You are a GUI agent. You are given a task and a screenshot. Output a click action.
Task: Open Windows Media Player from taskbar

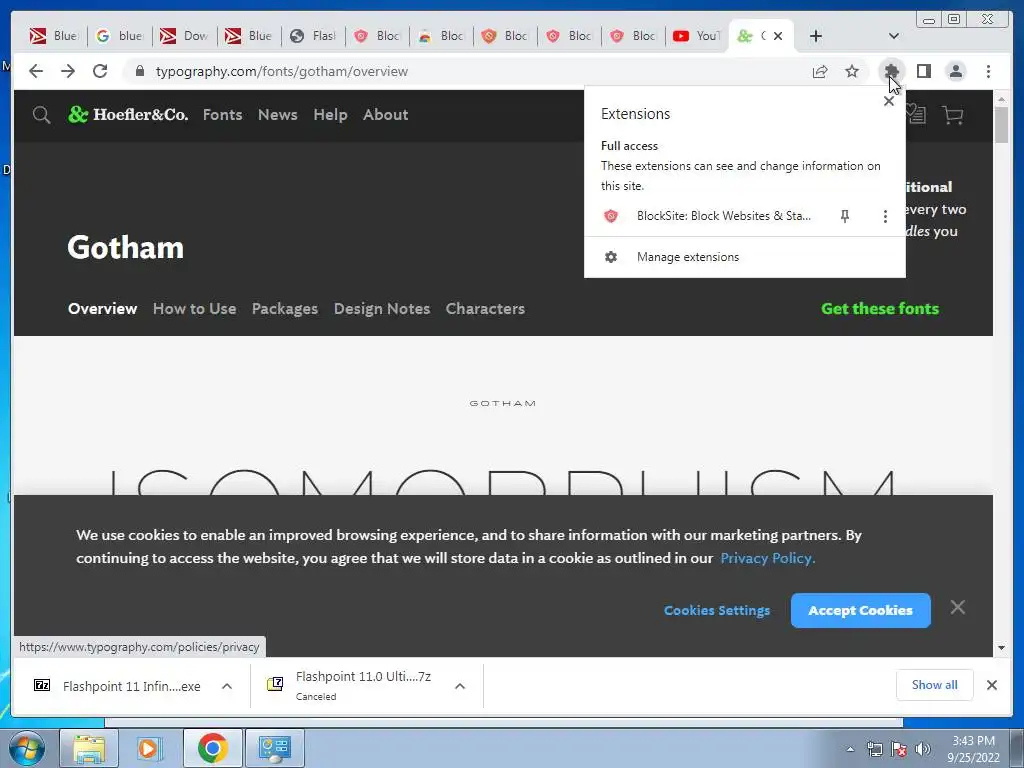150,748
